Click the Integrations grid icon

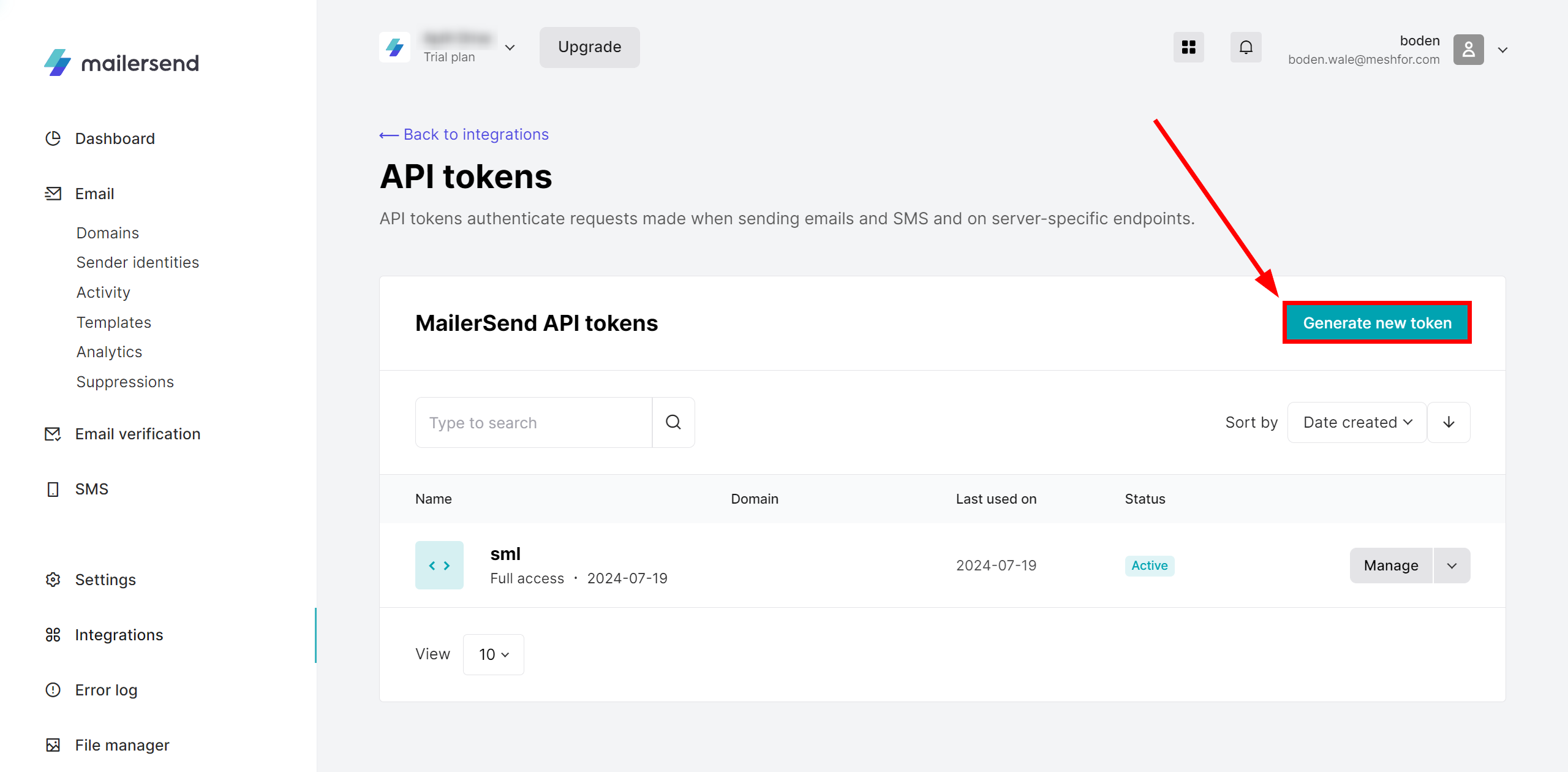click(53, 635)
